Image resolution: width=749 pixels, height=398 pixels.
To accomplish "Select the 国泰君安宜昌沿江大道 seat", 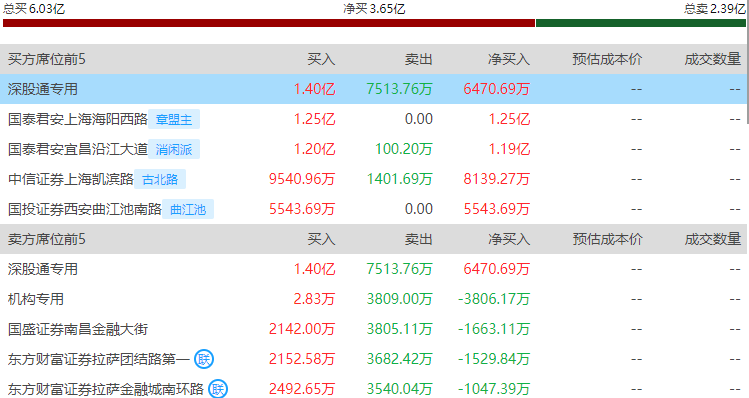I will (x=78, y=150).
